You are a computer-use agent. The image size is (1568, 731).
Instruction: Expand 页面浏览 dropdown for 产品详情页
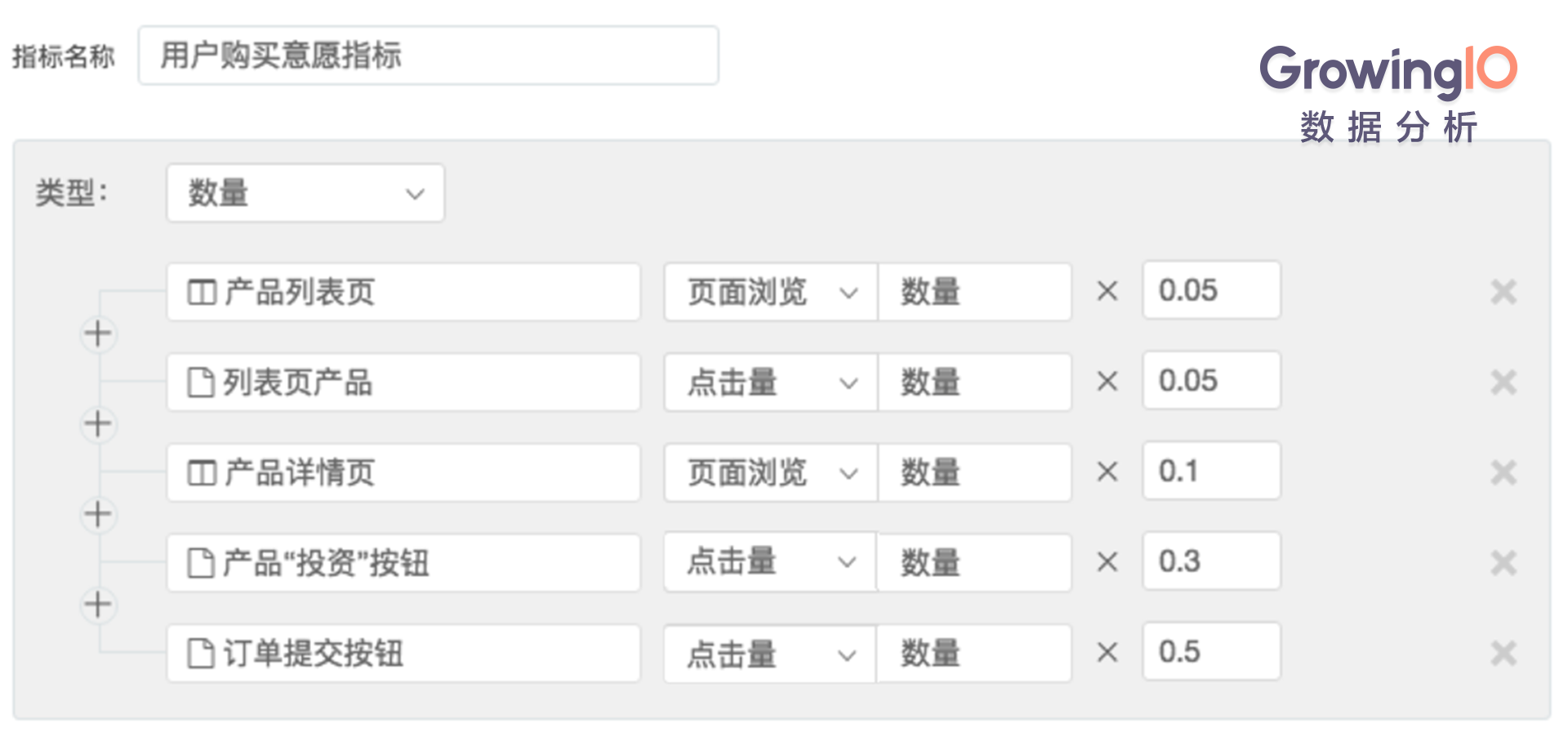[771, 472]
